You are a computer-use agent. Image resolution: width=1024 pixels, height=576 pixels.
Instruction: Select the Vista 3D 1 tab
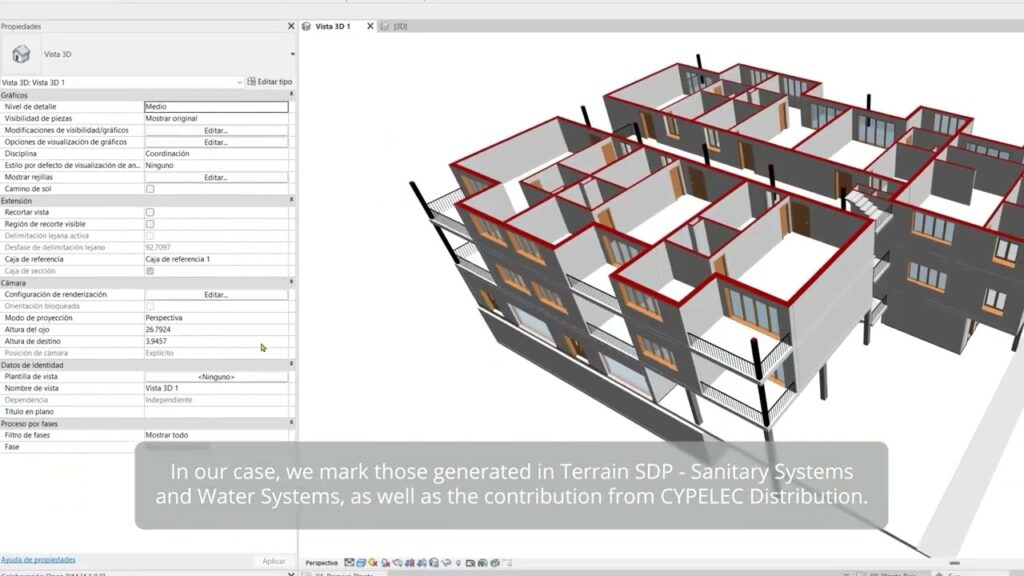point(333,26)
